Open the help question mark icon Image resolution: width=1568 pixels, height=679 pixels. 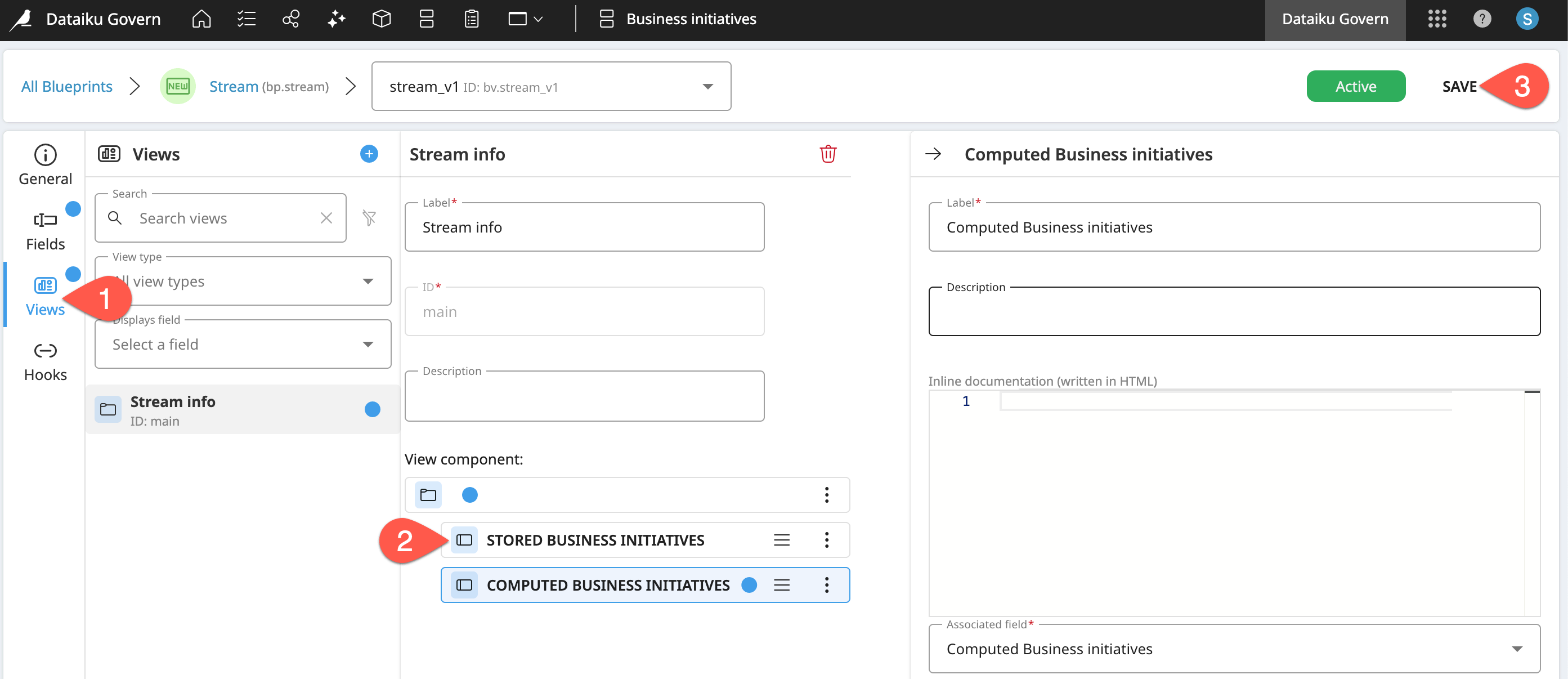[1482, 19]
